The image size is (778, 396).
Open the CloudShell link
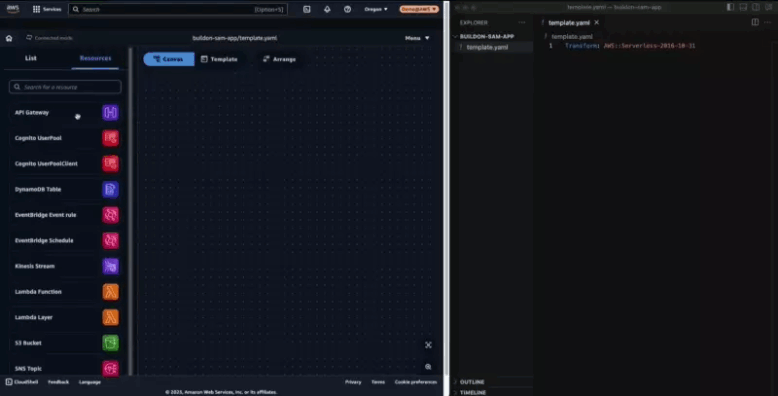coord(22,382)
